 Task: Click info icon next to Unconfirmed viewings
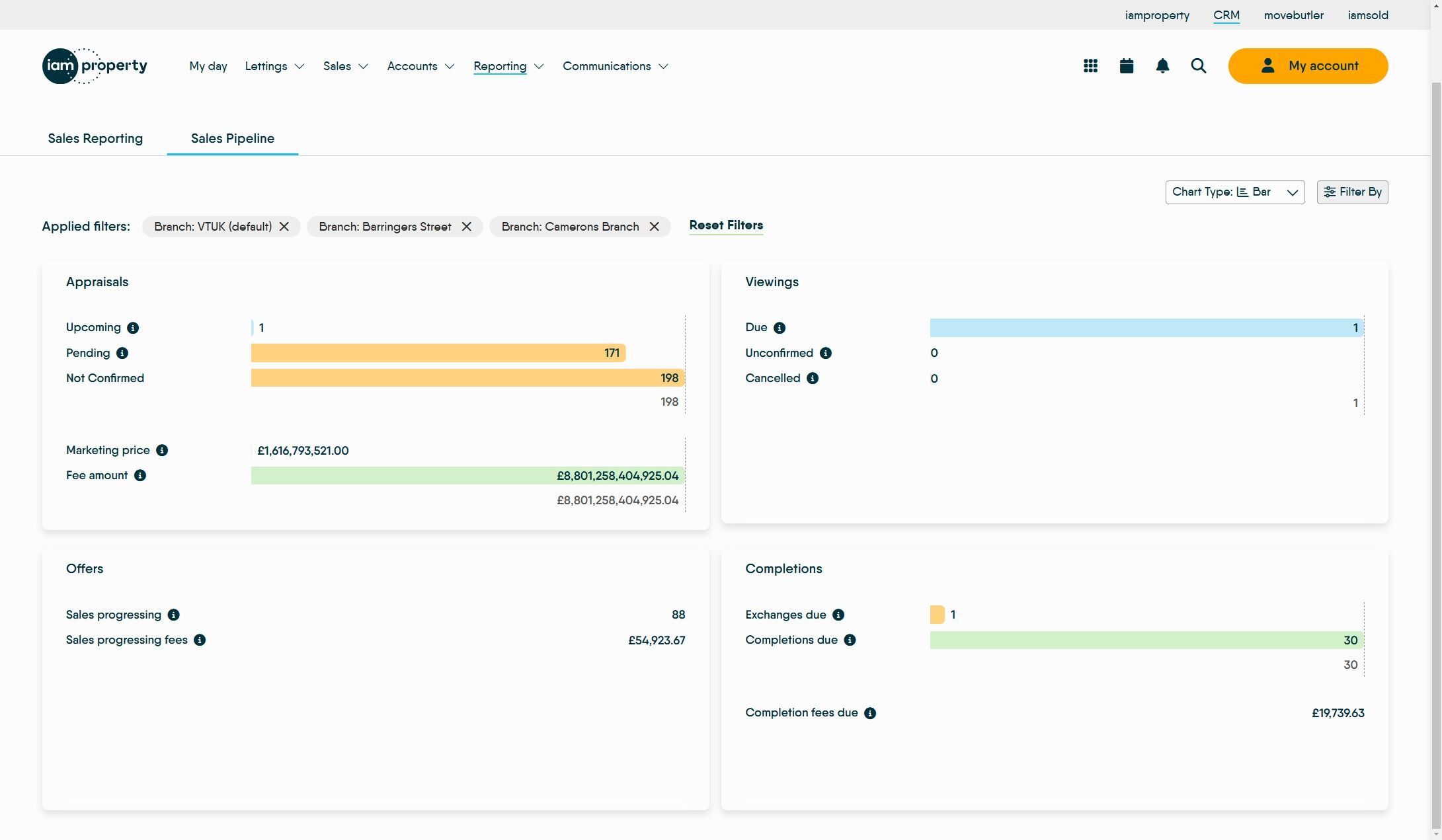[x=826, y=353]
